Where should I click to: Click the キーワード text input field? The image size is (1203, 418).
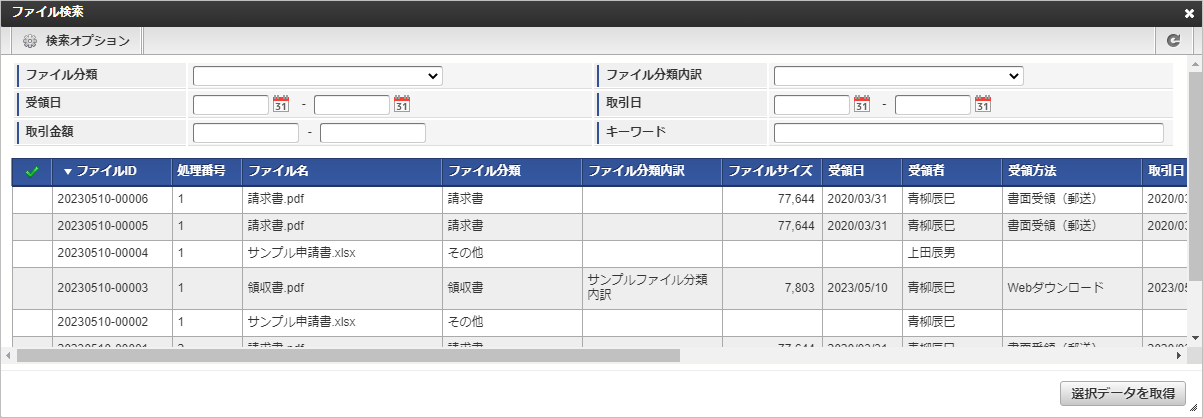(968, 133)
